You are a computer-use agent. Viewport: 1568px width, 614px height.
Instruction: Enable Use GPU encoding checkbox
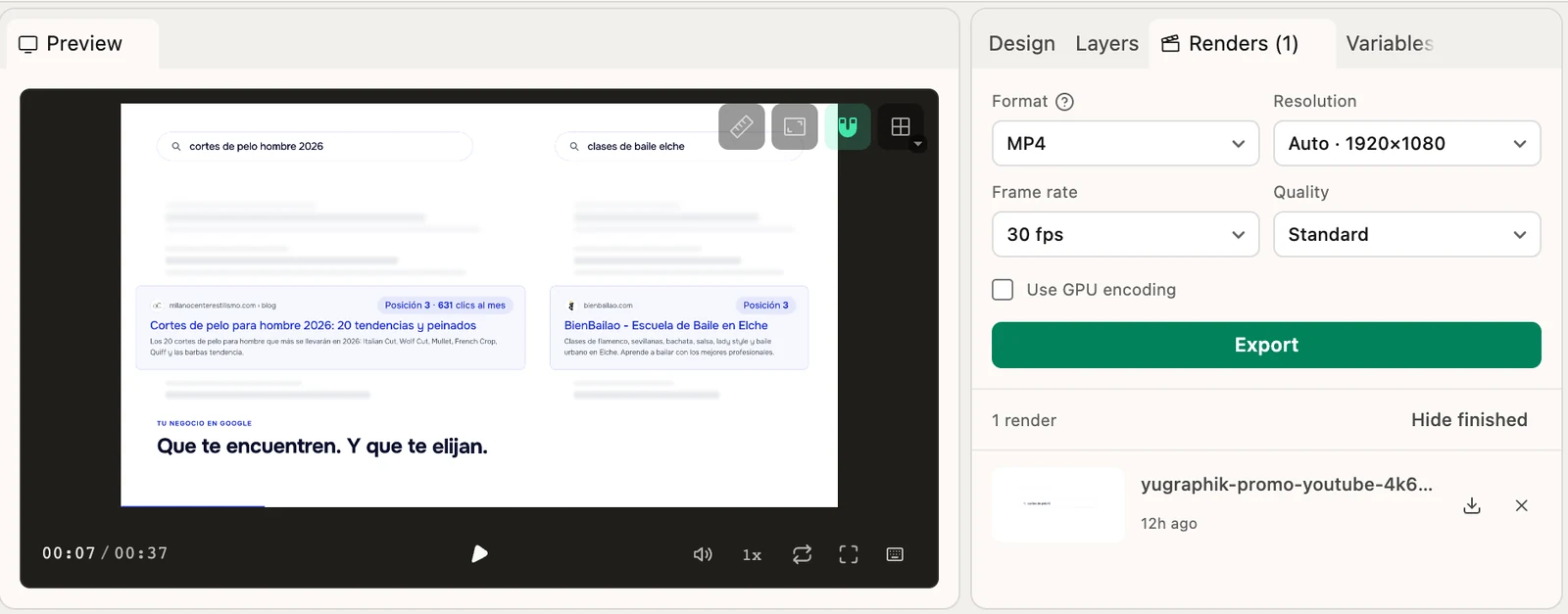[x=1003, y=290]
